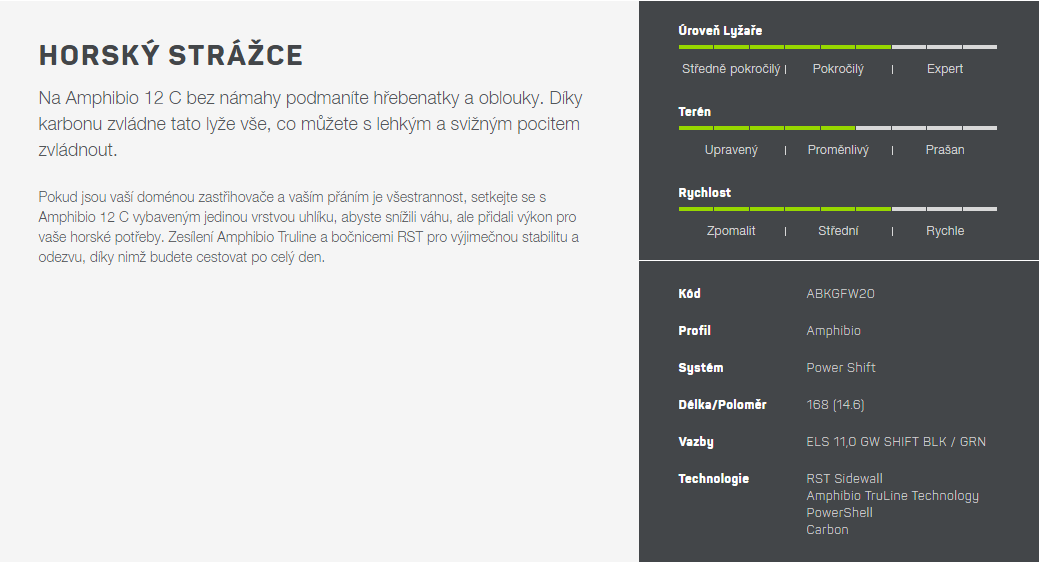Viewport: 1040px width, 563px height.
Task: Click the Terén rating bar
Action: 838,128
